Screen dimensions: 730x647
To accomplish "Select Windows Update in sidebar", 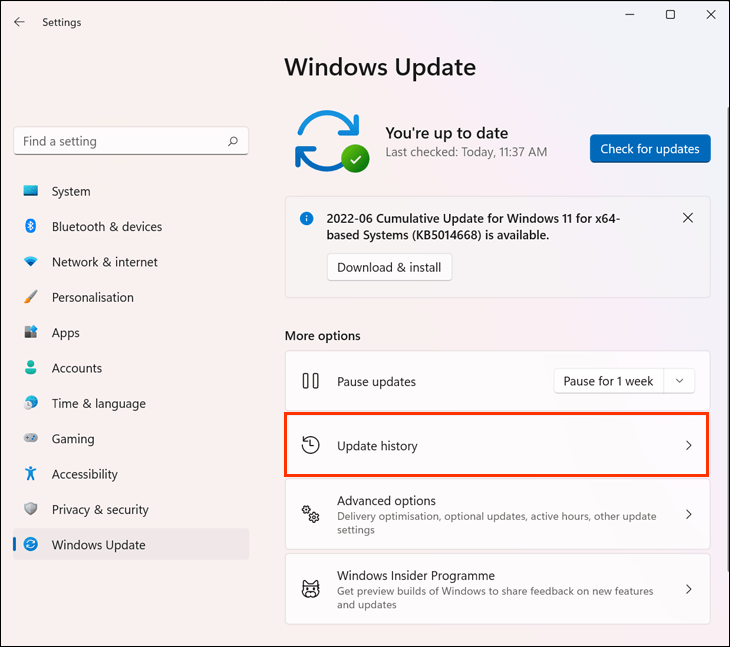I will coord(131,544).
